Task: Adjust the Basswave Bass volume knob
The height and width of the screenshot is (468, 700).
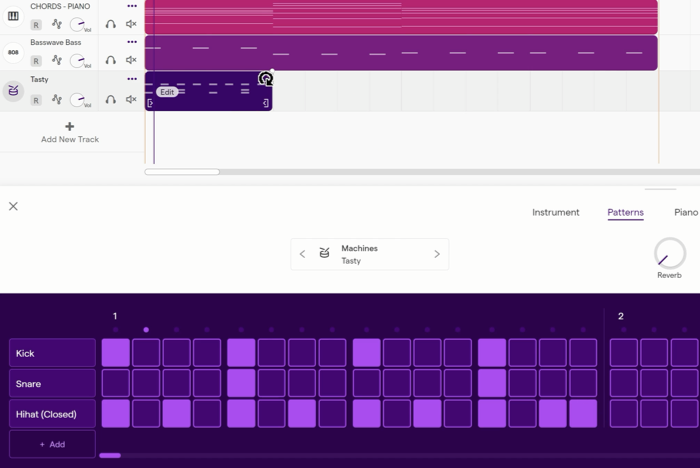Action: [x=78, y=60]
